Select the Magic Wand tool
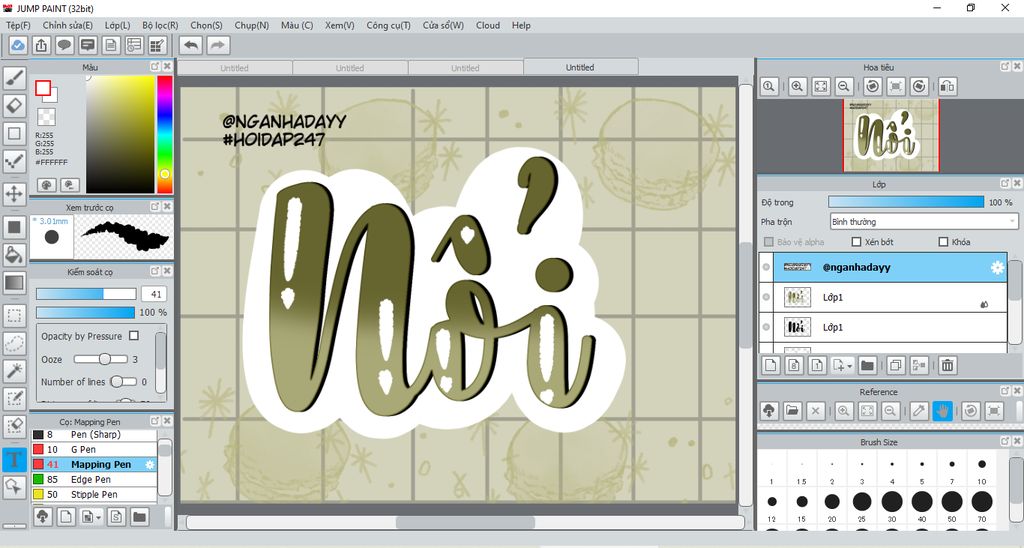Screen dimensions: 1024x548 point(14,371)
